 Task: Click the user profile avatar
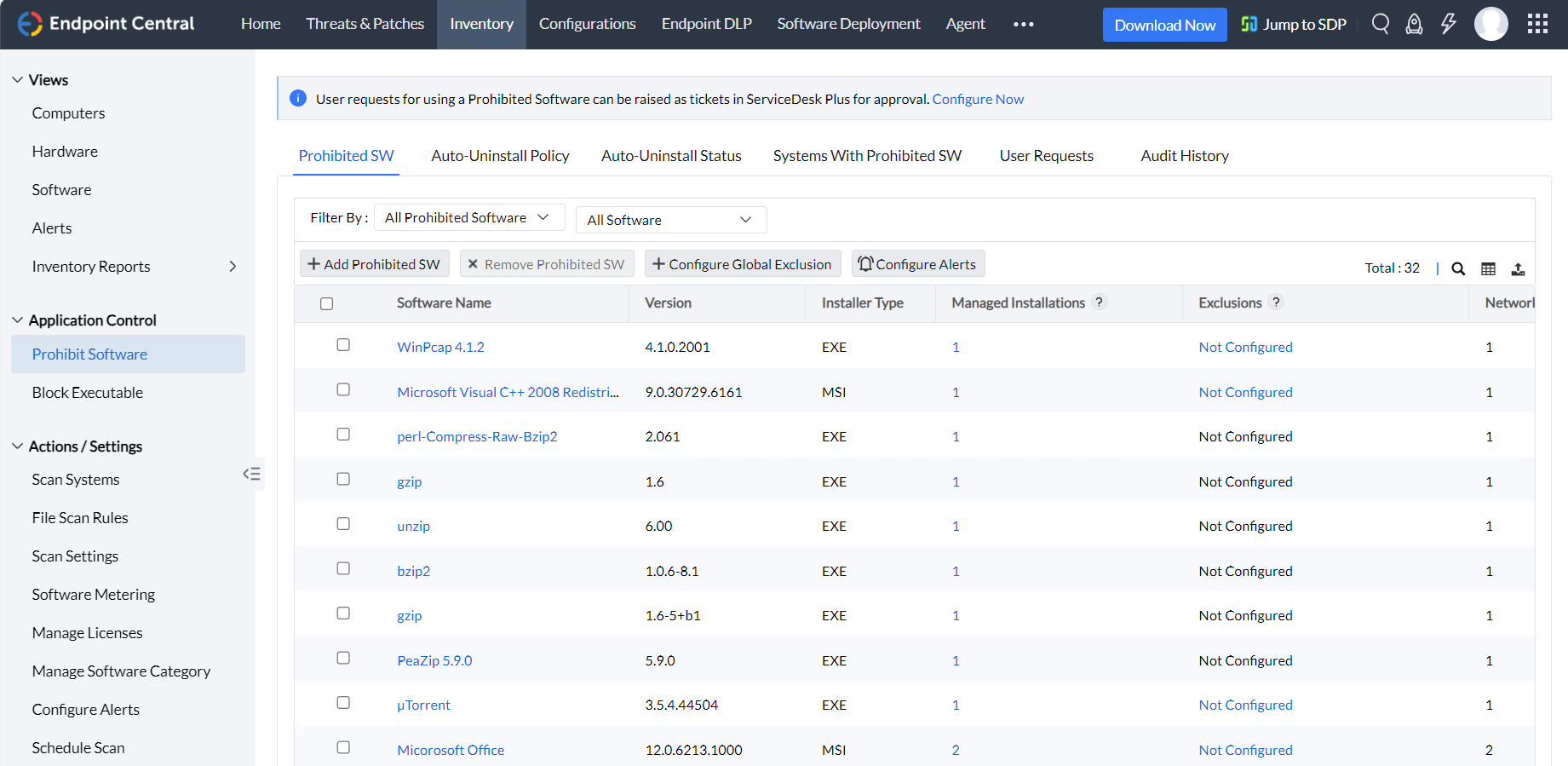click(x=1490, y=24)
